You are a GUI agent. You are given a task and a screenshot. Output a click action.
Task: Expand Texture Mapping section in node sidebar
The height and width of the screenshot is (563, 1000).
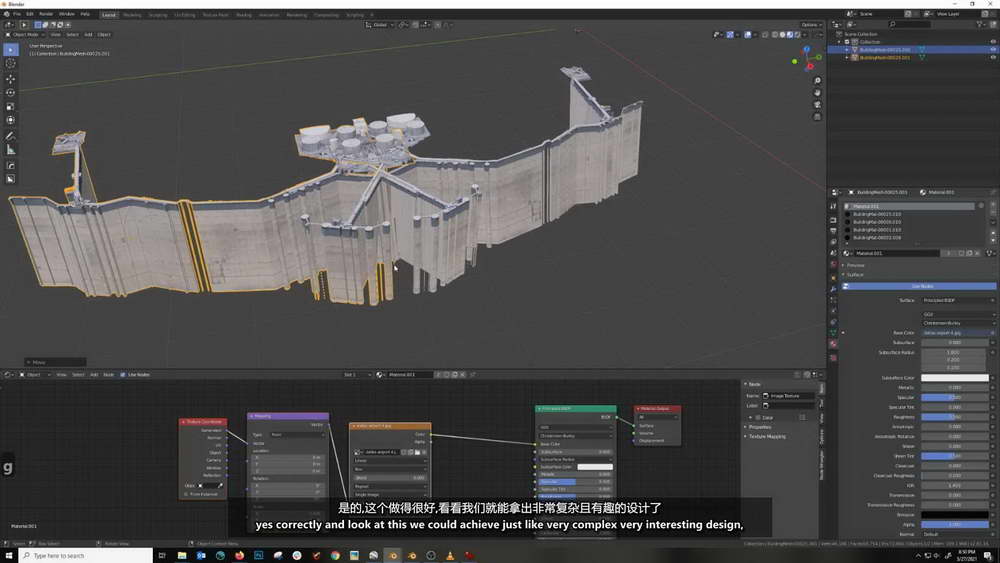coord(767,437)
